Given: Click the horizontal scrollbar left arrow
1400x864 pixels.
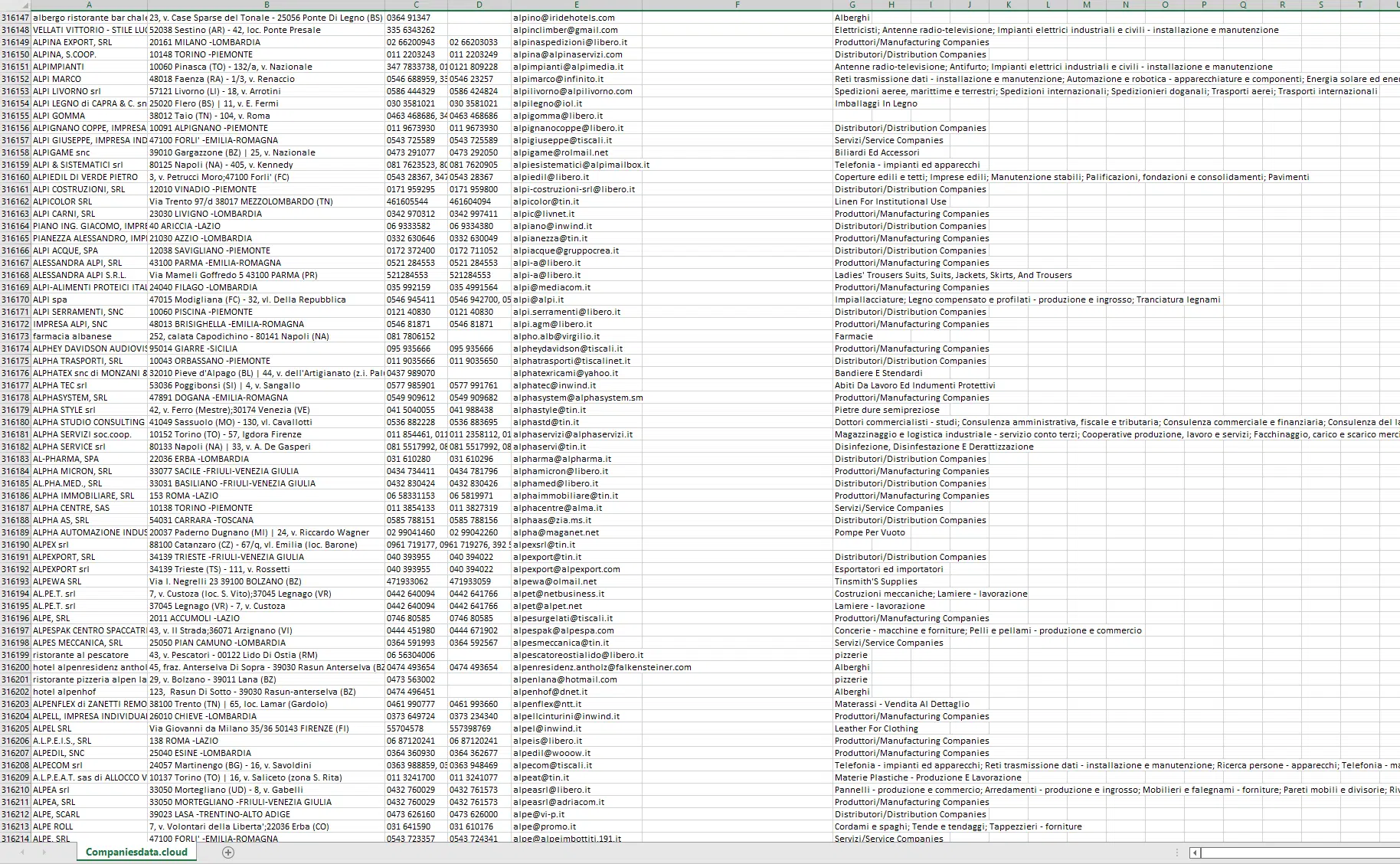Looking at the screenshot, I should pyautogui.click(x=1195, y=853).
